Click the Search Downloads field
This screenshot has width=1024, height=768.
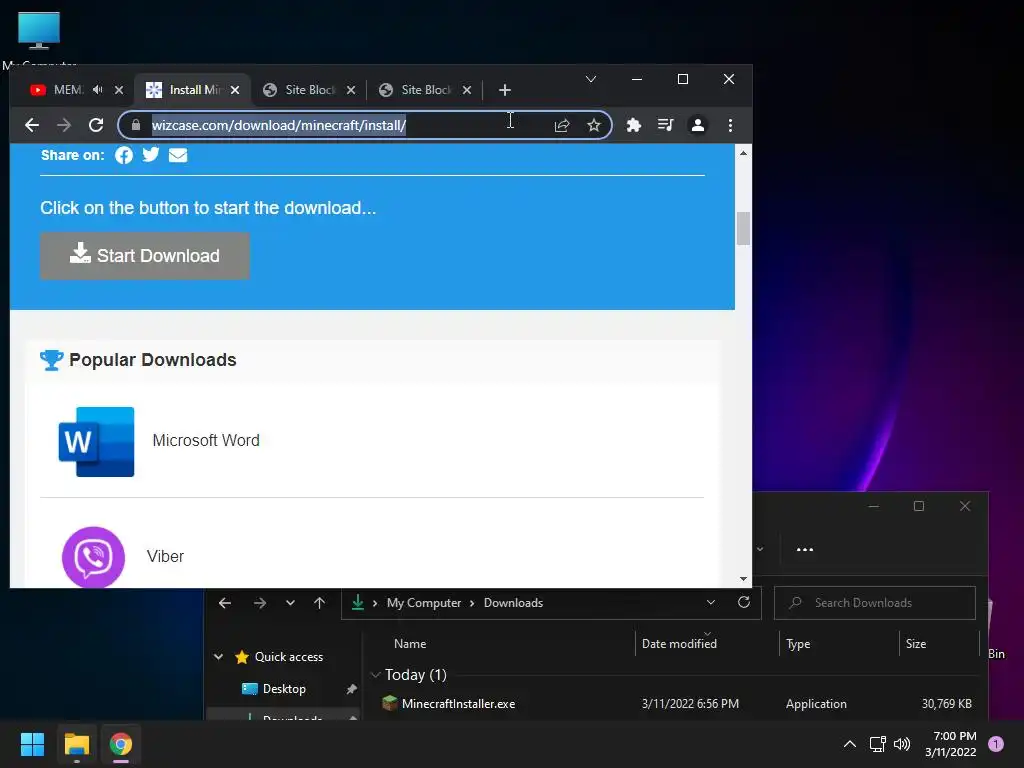click(x=874, y=603)
